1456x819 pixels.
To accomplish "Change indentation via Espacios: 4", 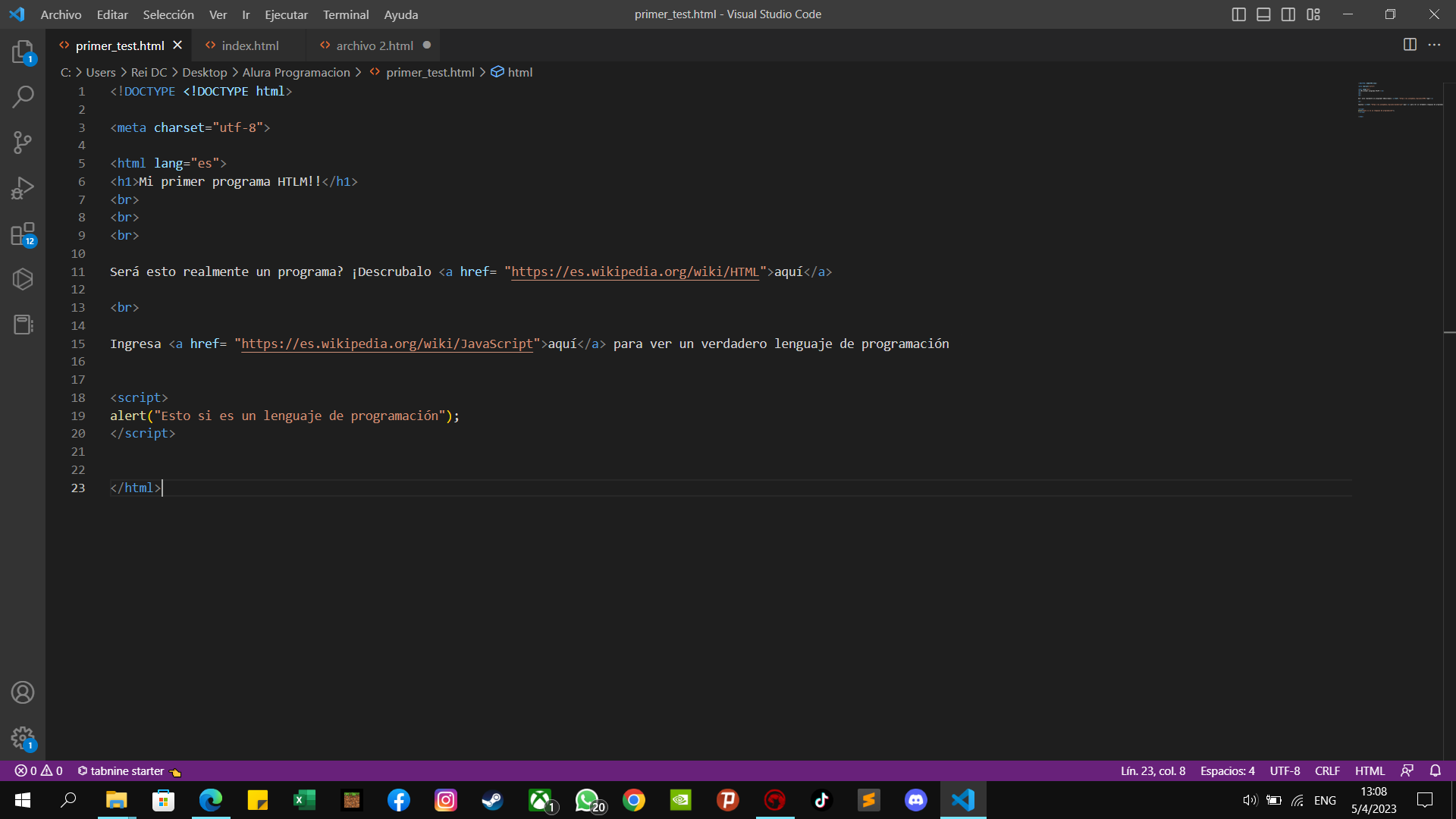I will pos(1227,770).
